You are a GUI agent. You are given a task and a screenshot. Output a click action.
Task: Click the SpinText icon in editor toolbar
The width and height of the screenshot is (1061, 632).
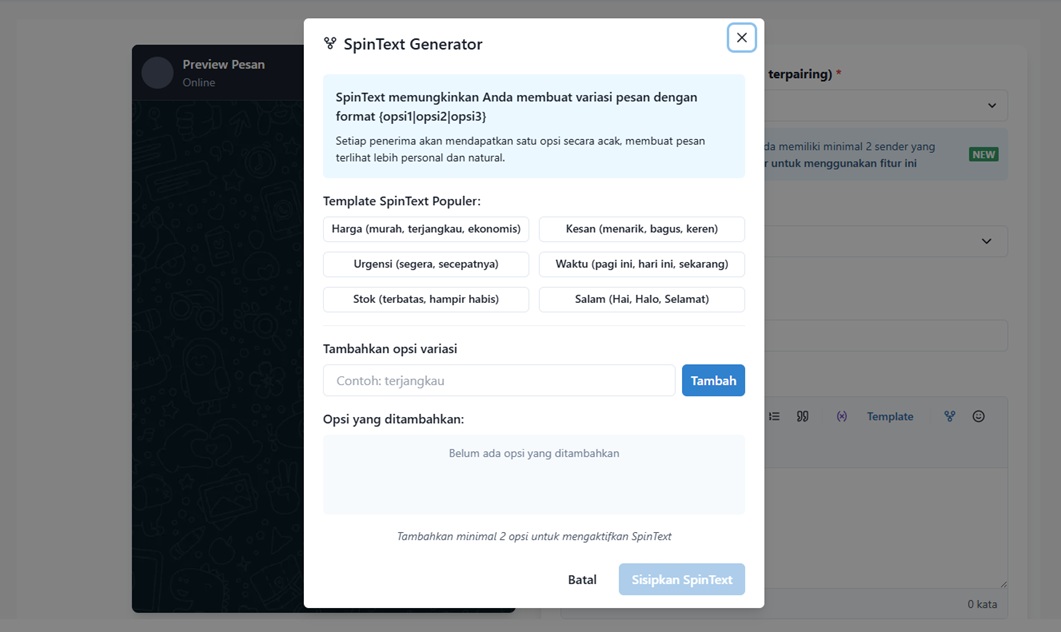click(x=950, y=416)
